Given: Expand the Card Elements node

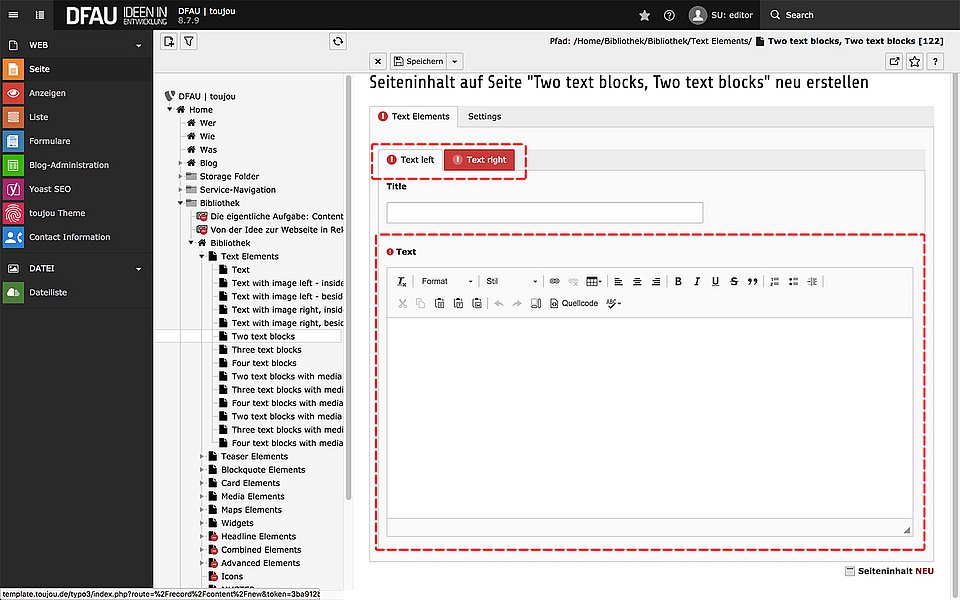Looking at the screenshot, I should 202,483.
